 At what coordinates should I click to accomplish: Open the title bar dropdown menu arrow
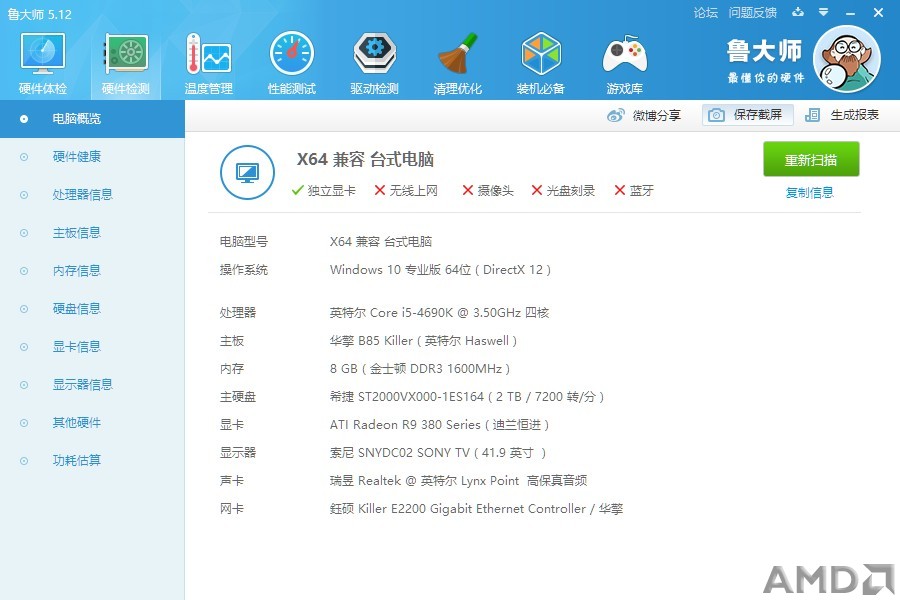coord(823,12)
